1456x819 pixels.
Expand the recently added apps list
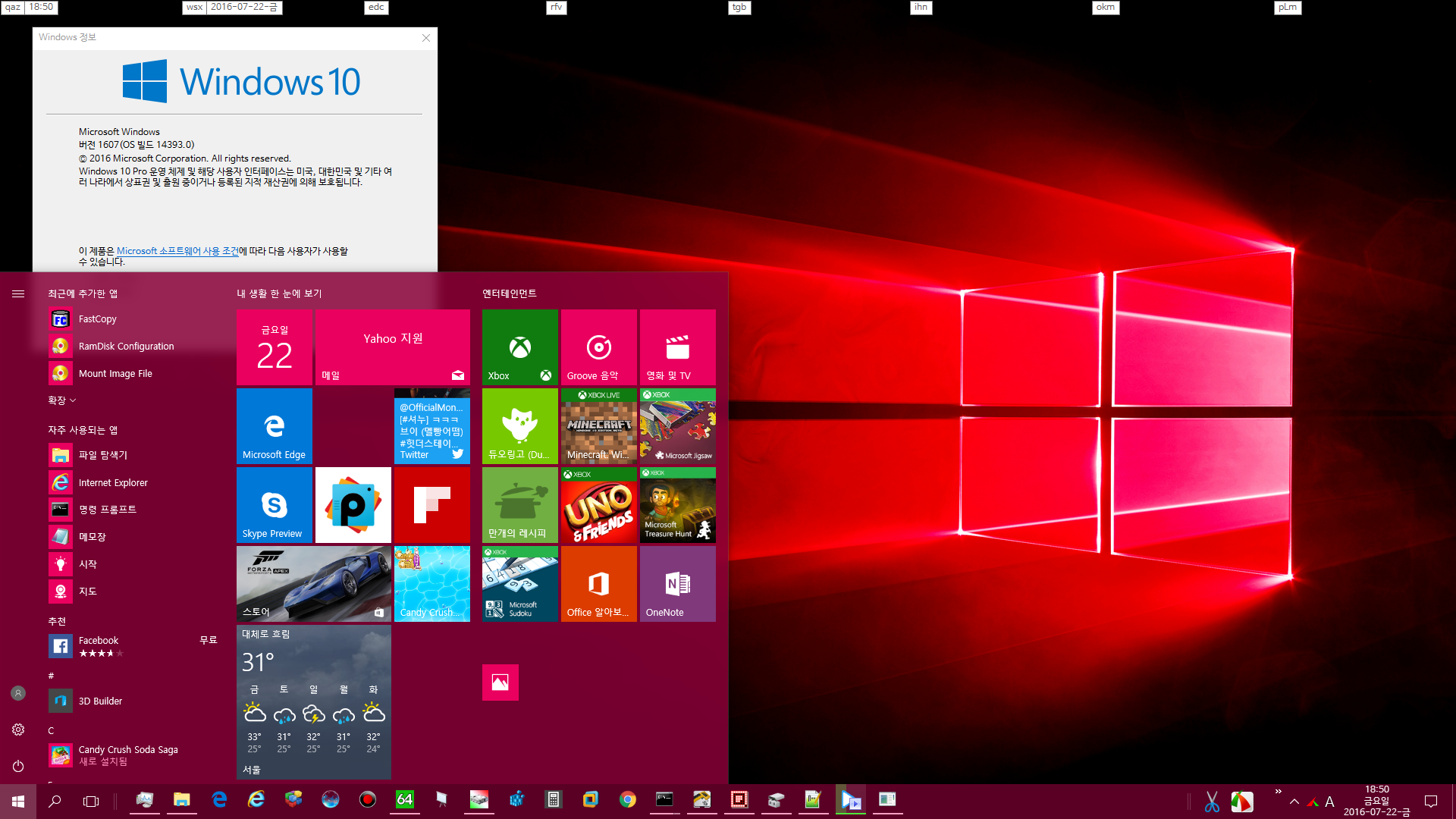[x=62, y=400]
